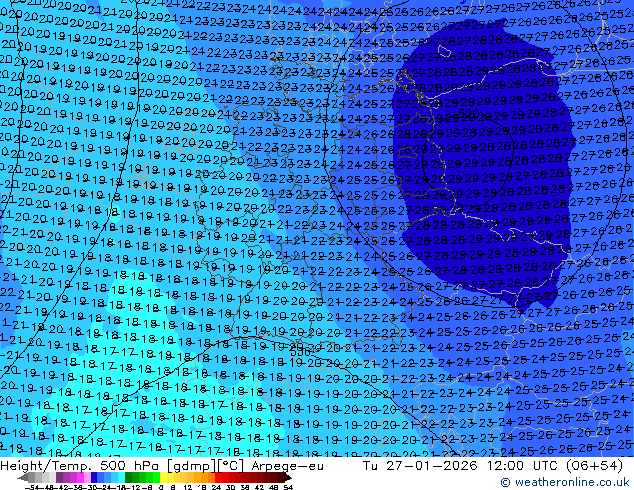
Task: Click the "[°C]" unit label
Action: tap(231, 466)
